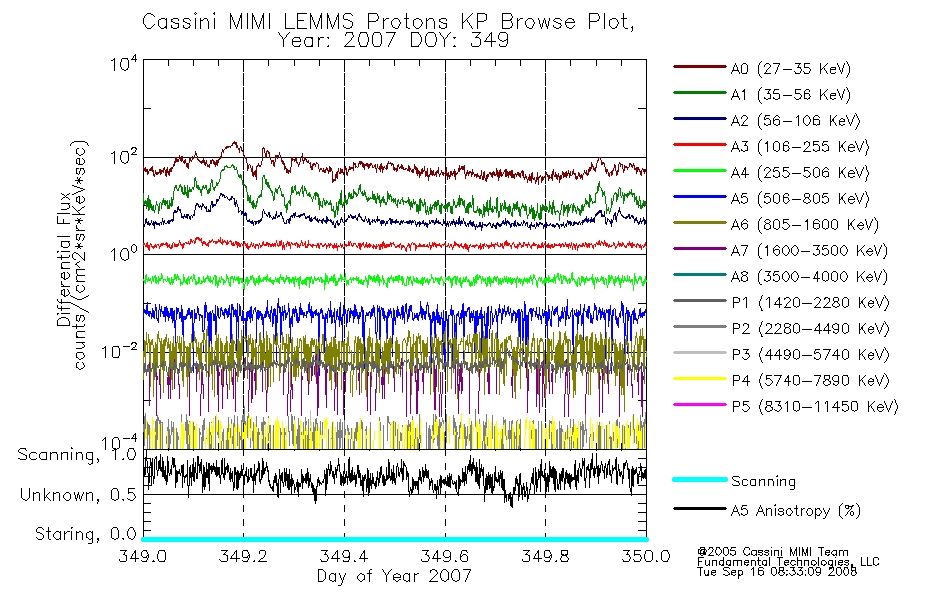Screen dimensions: 950x600
Task: Click the y-axis label 10^0
Action: [x=124, y=253]
